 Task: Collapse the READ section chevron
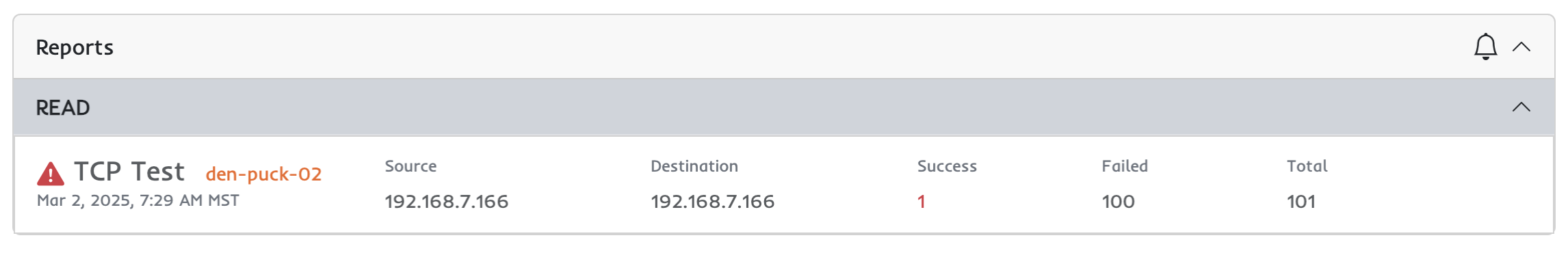(x=1521, y=107)
